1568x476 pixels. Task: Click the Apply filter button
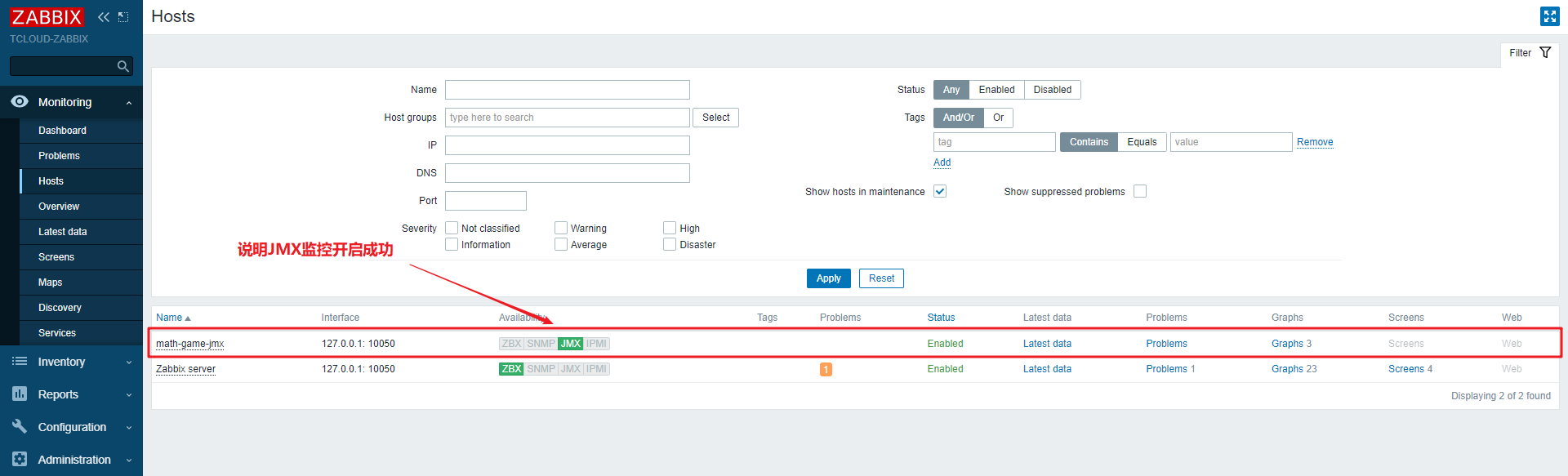click(828, 278)
